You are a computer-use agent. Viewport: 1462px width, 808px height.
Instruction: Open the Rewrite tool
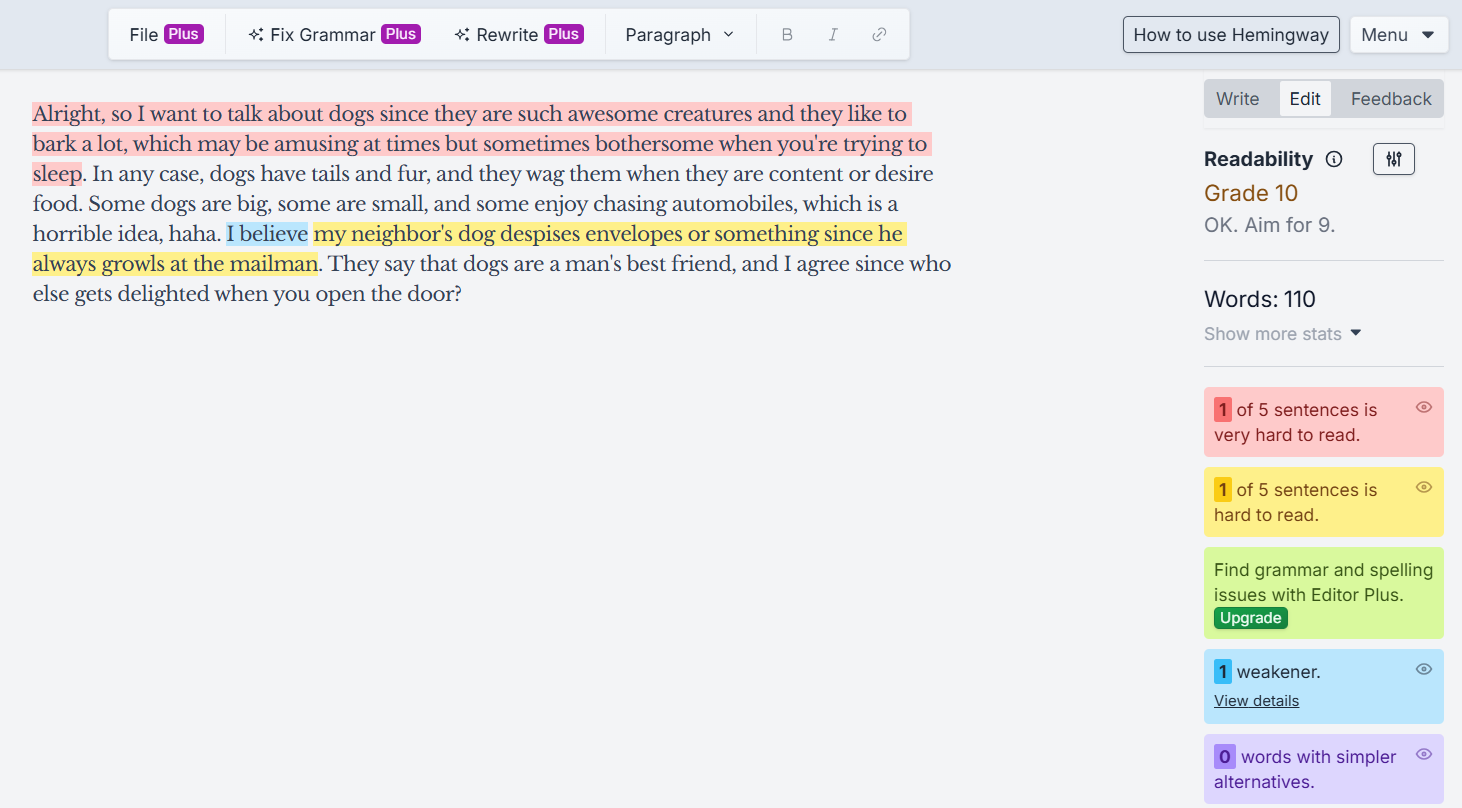(x=518, y=33)
